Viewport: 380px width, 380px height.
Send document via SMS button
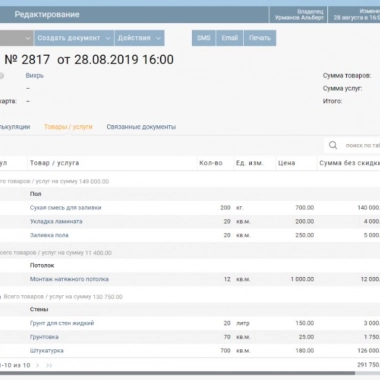tap(204, 38)
